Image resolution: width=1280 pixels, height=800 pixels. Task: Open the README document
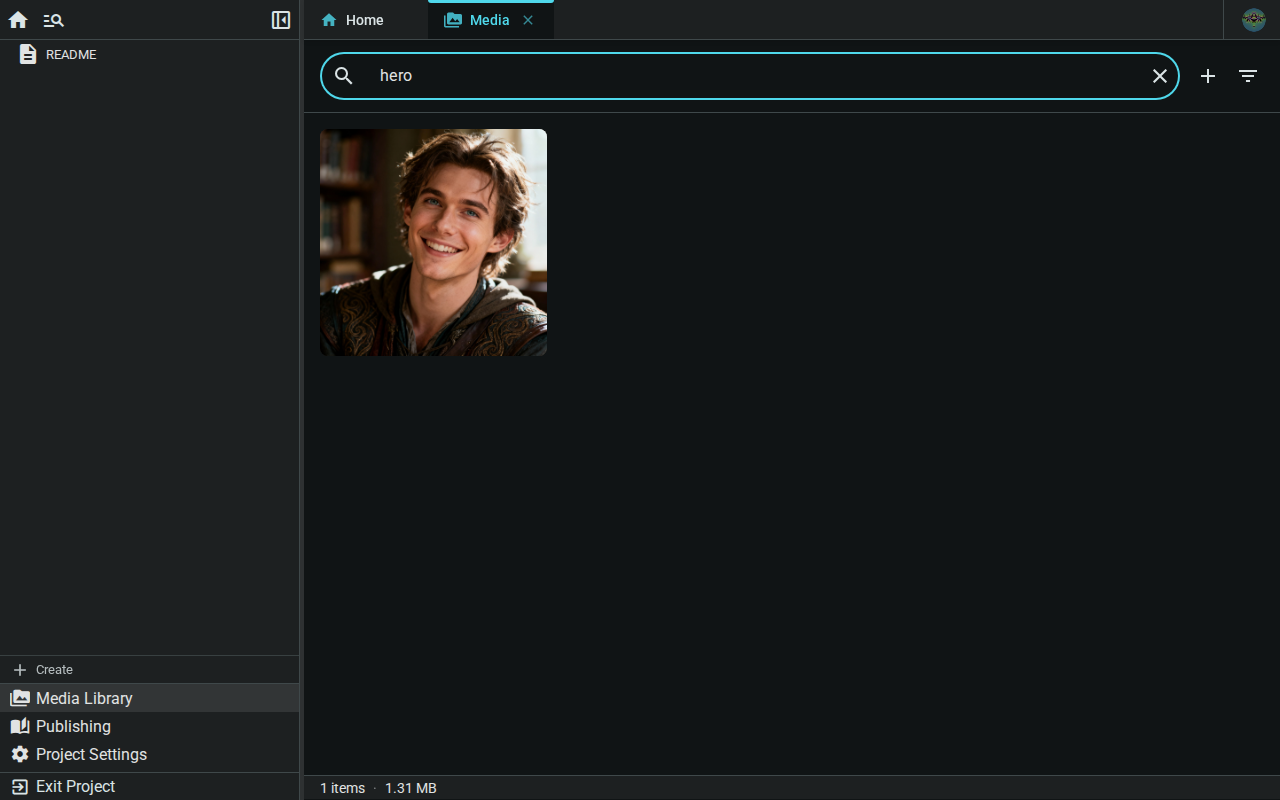pyautogui.click(x=150, y=55)
